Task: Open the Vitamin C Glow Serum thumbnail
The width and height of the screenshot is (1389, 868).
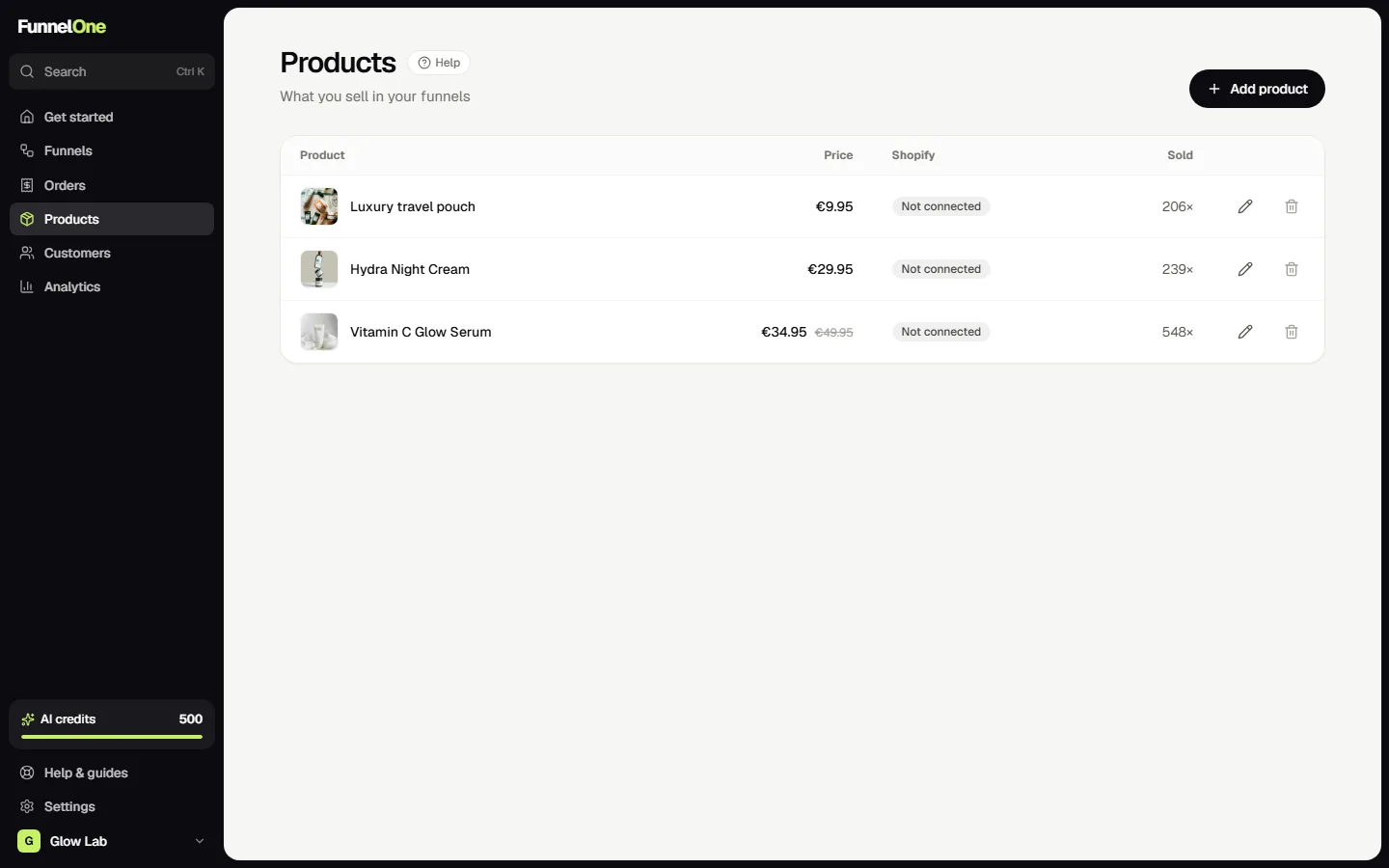Action: coord(319,332)
